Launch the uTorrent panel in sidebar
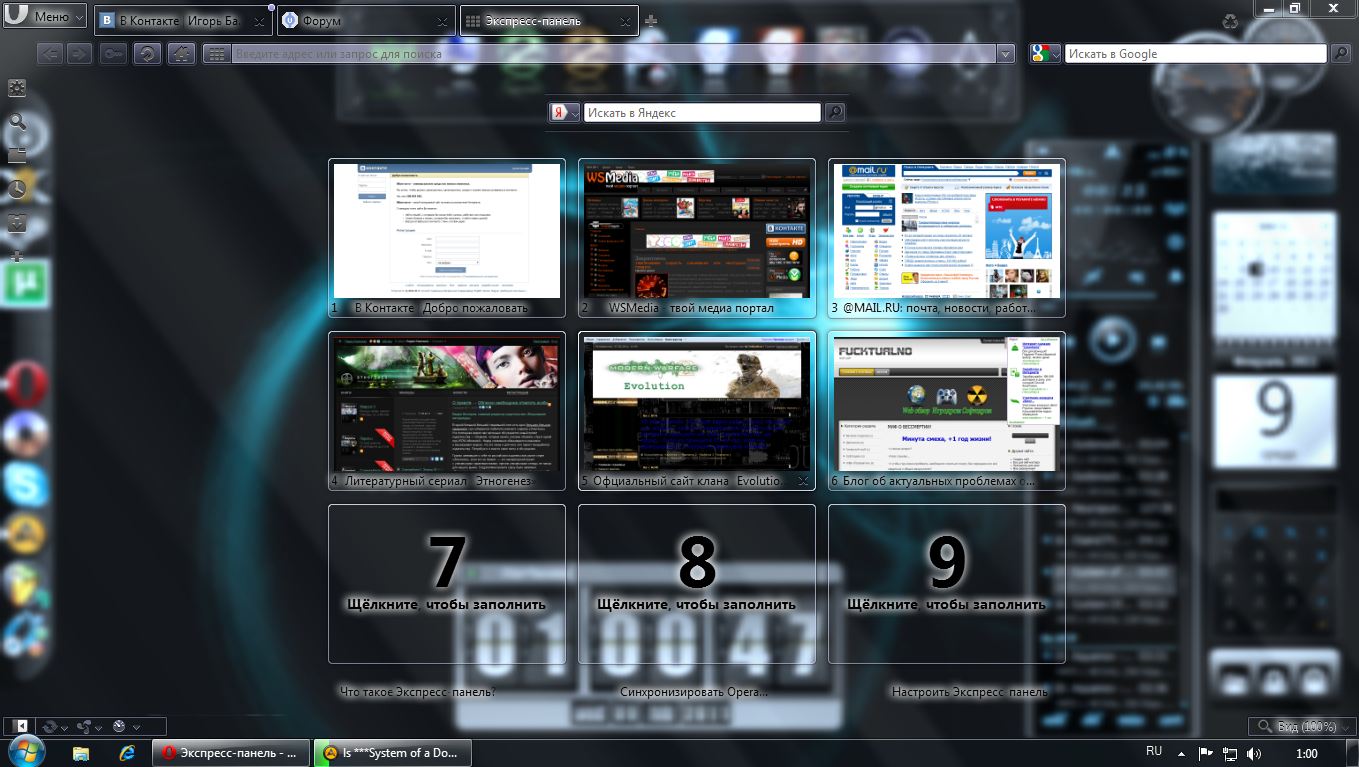This screenshot has height=767, width=1359. point(19,287)
